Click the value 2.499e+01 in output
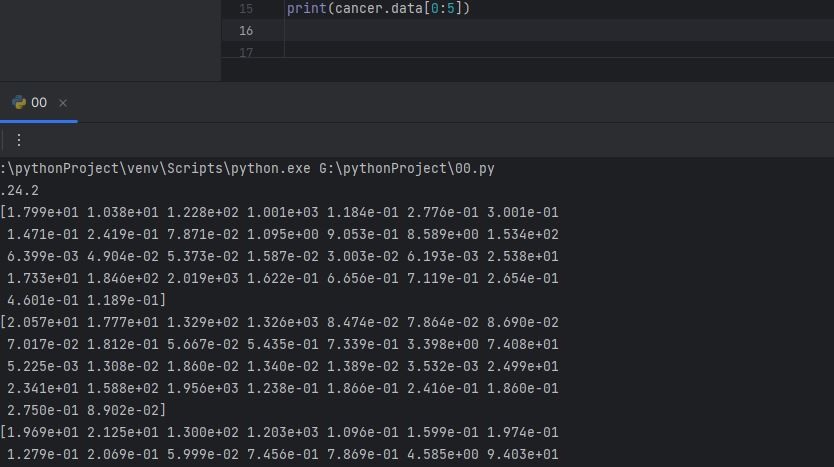This screenshot has width=834, height=467. (x=523, y=366)
